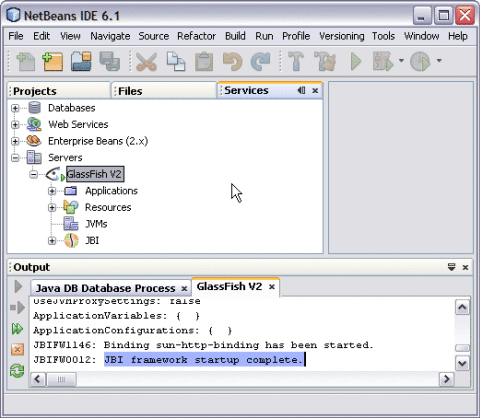Click the output vertical scrollbar up arrow
480x418 pixels.
coord(462,307)
